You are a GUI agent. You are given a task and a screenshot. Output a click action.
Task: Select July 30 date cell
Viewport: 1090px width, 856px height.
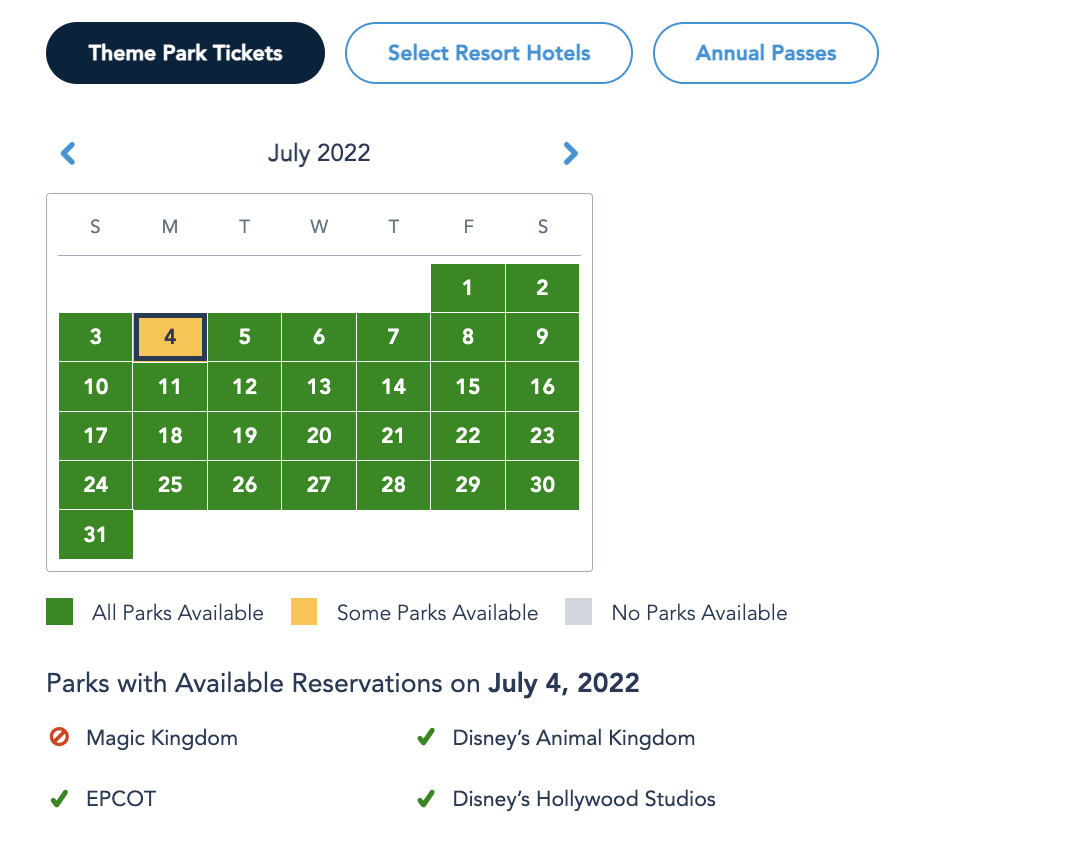(542, 484)
